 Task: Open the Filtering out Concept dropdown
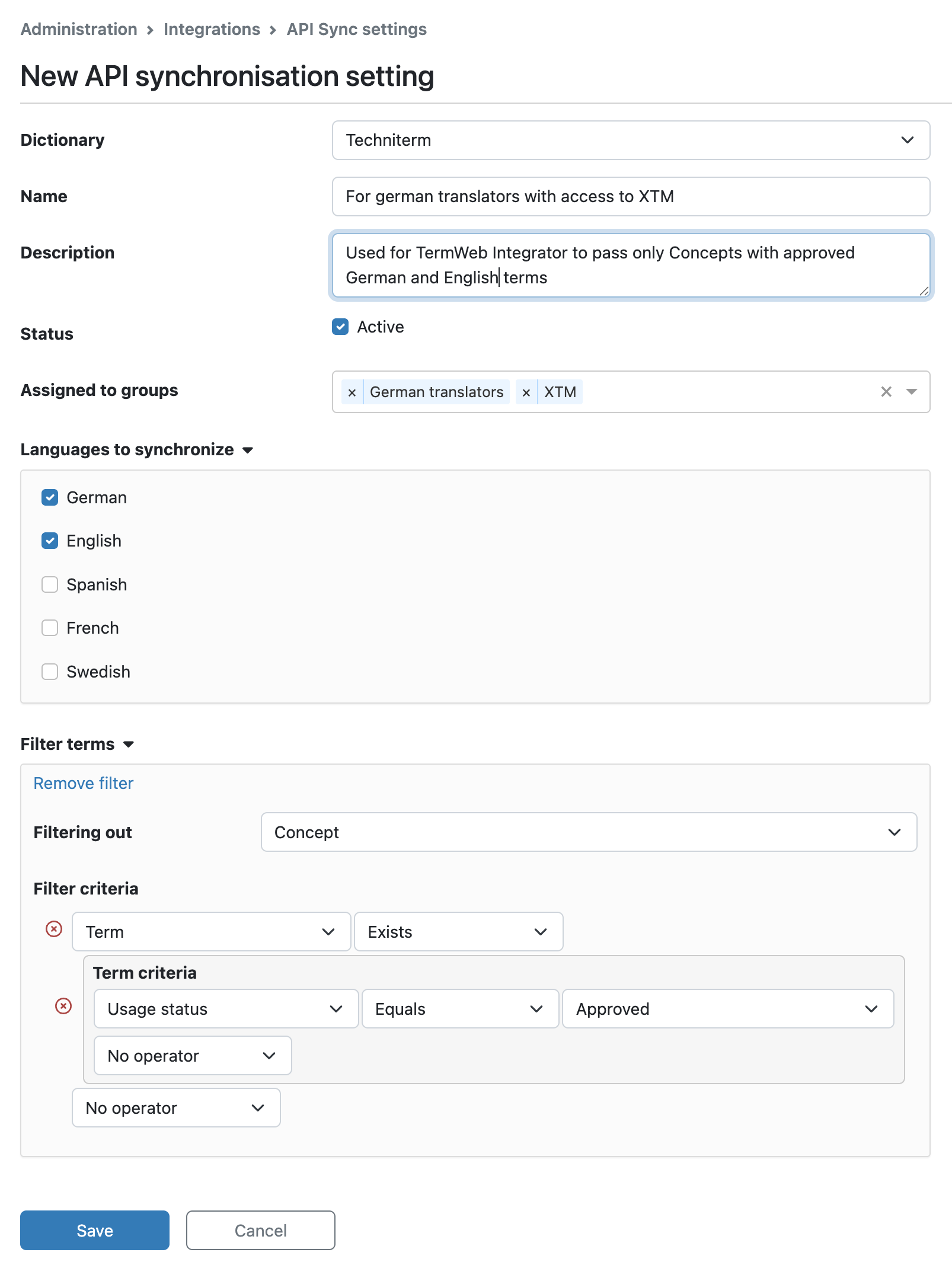(x=589, y=832)
